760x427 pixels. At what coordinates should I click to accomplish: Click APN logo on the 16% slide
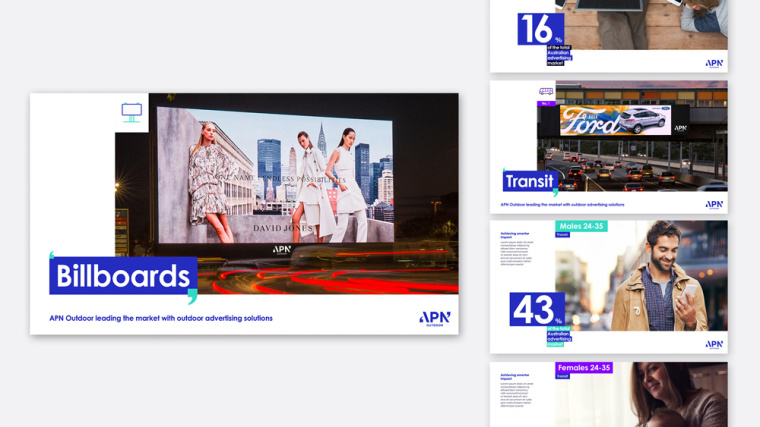click(x=714, y=63)
